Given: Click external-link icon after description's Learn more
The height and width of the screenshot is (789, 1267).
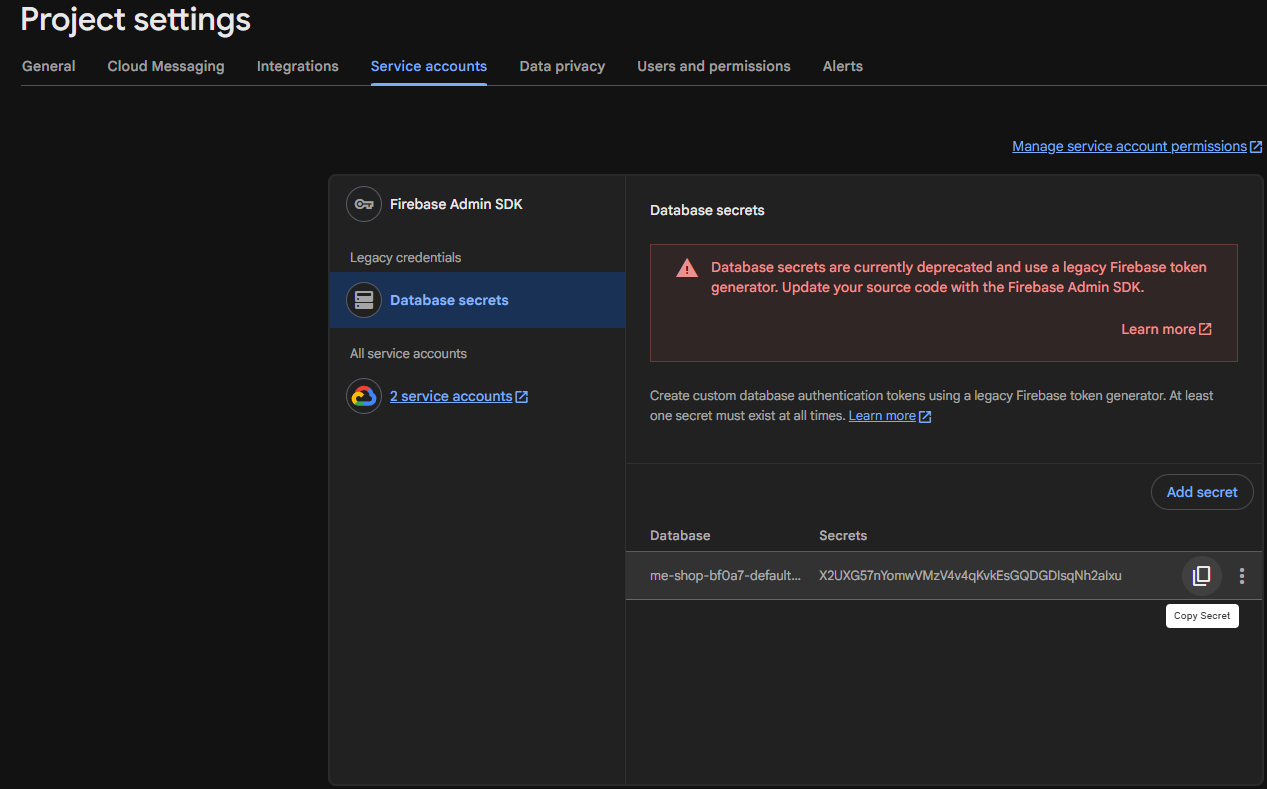Looking at the screenshot, I should (925, 416).
